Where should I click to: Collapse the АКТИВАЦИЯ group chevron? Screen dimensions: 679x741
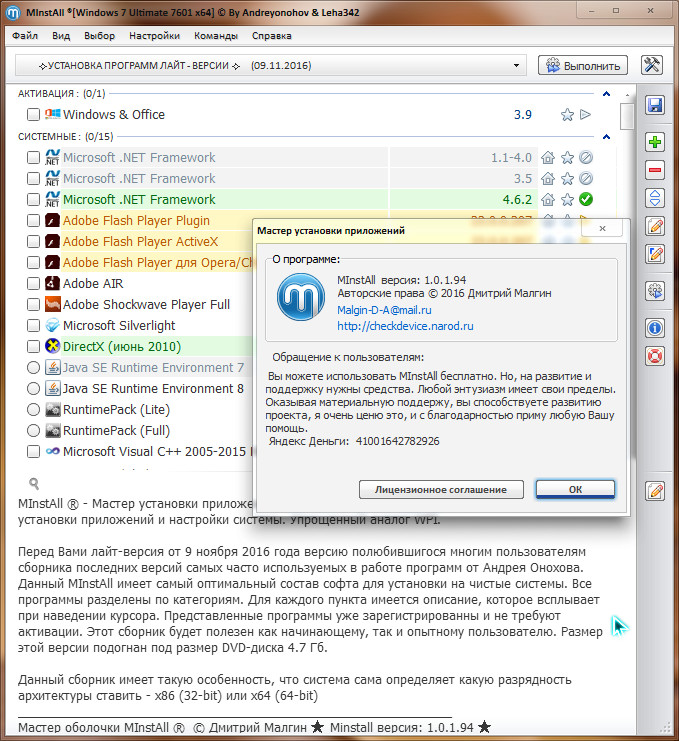click(x=607, y=94)
